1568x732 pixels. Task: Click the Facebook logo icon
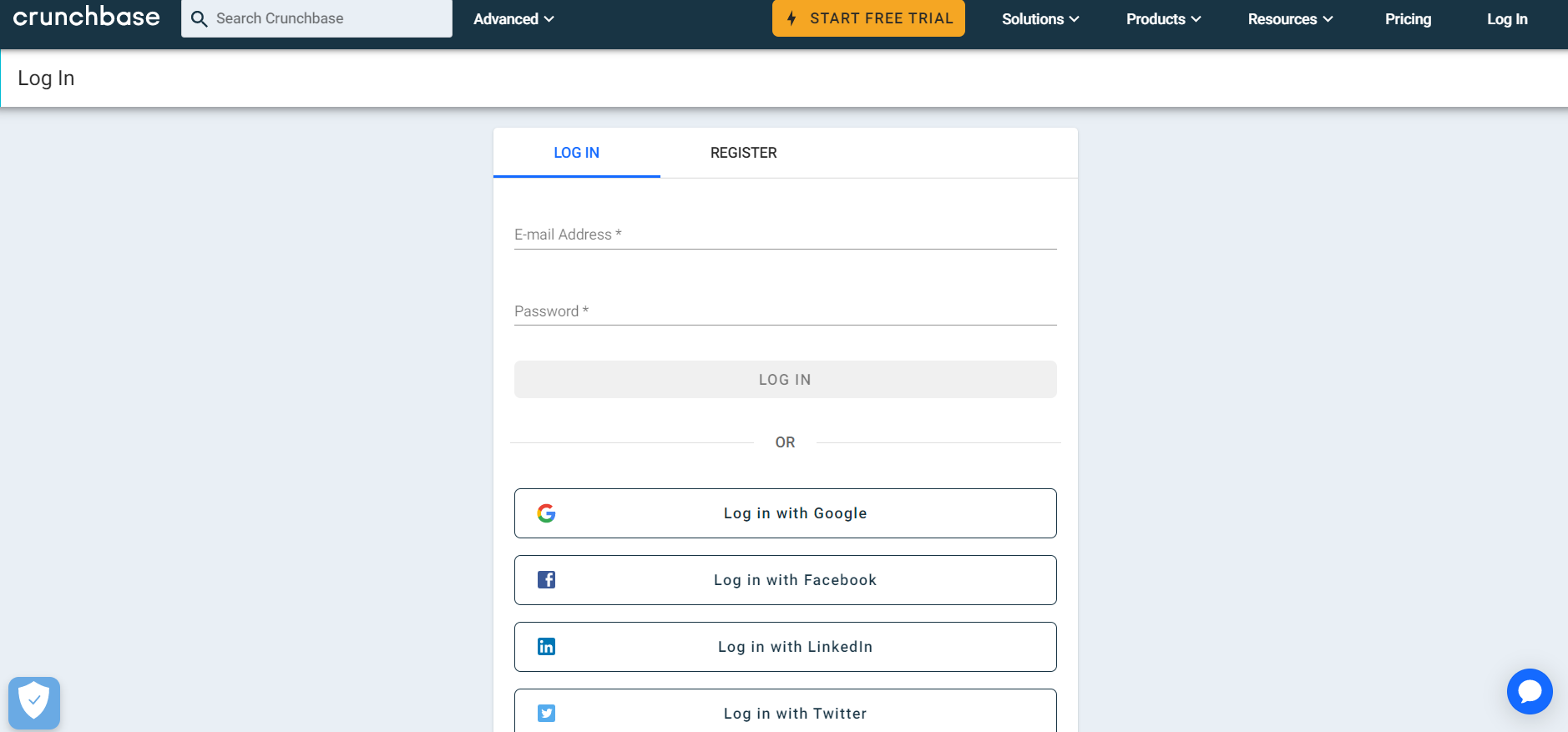point(546,580)
